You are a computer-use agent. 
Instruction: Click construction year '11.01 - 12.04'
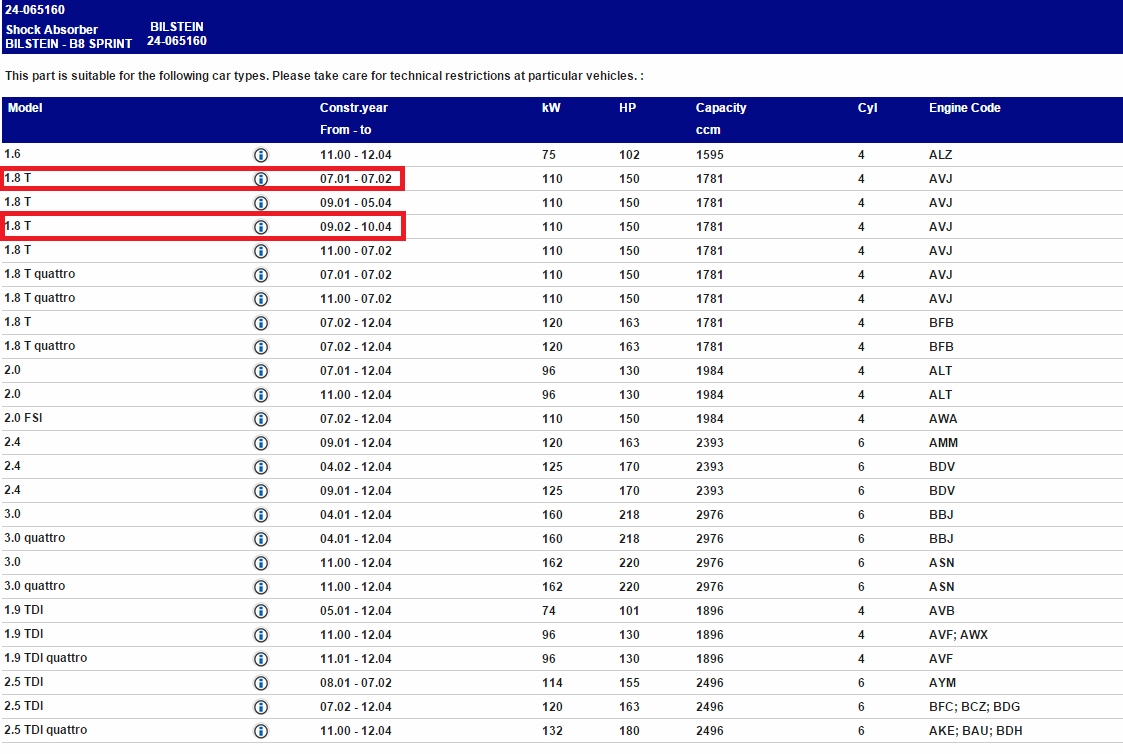[356, 659]
